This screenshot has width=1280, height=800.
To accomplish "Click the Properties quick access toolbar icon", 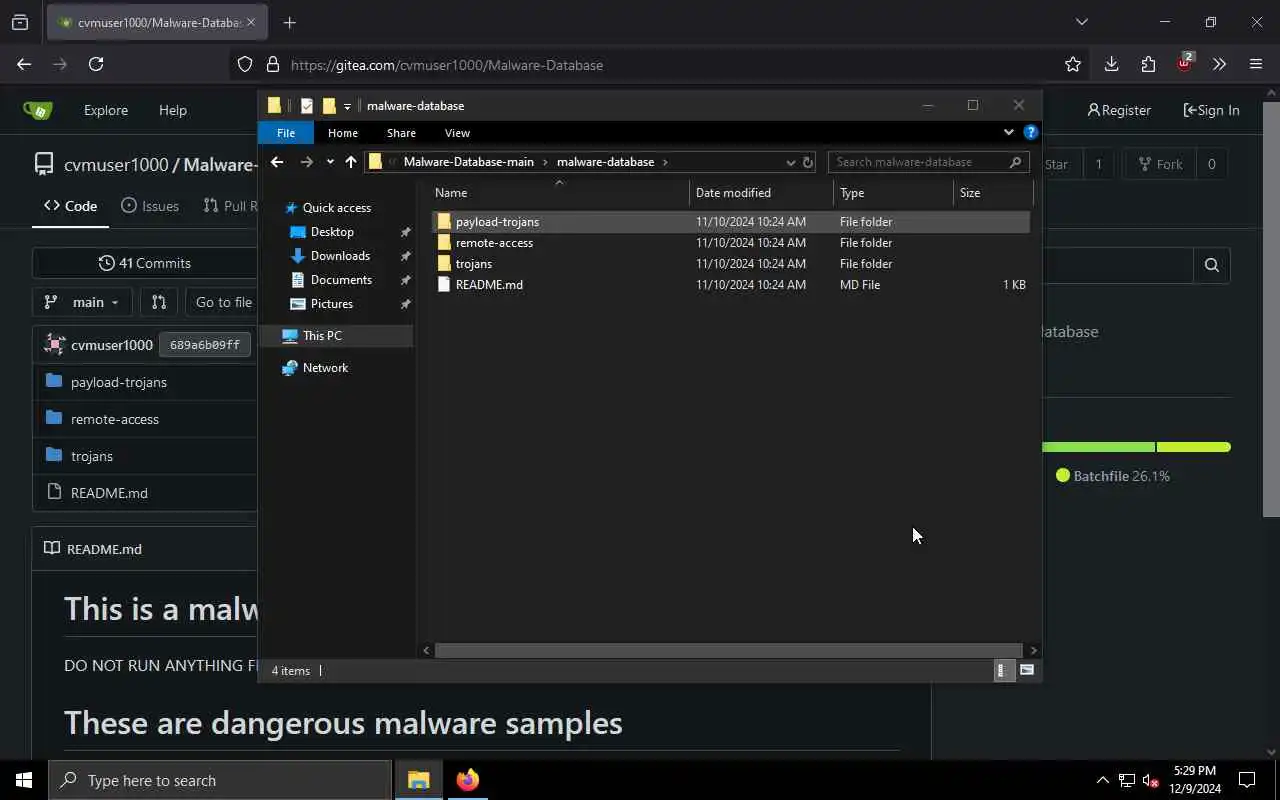I will click(x=307, y=106).
